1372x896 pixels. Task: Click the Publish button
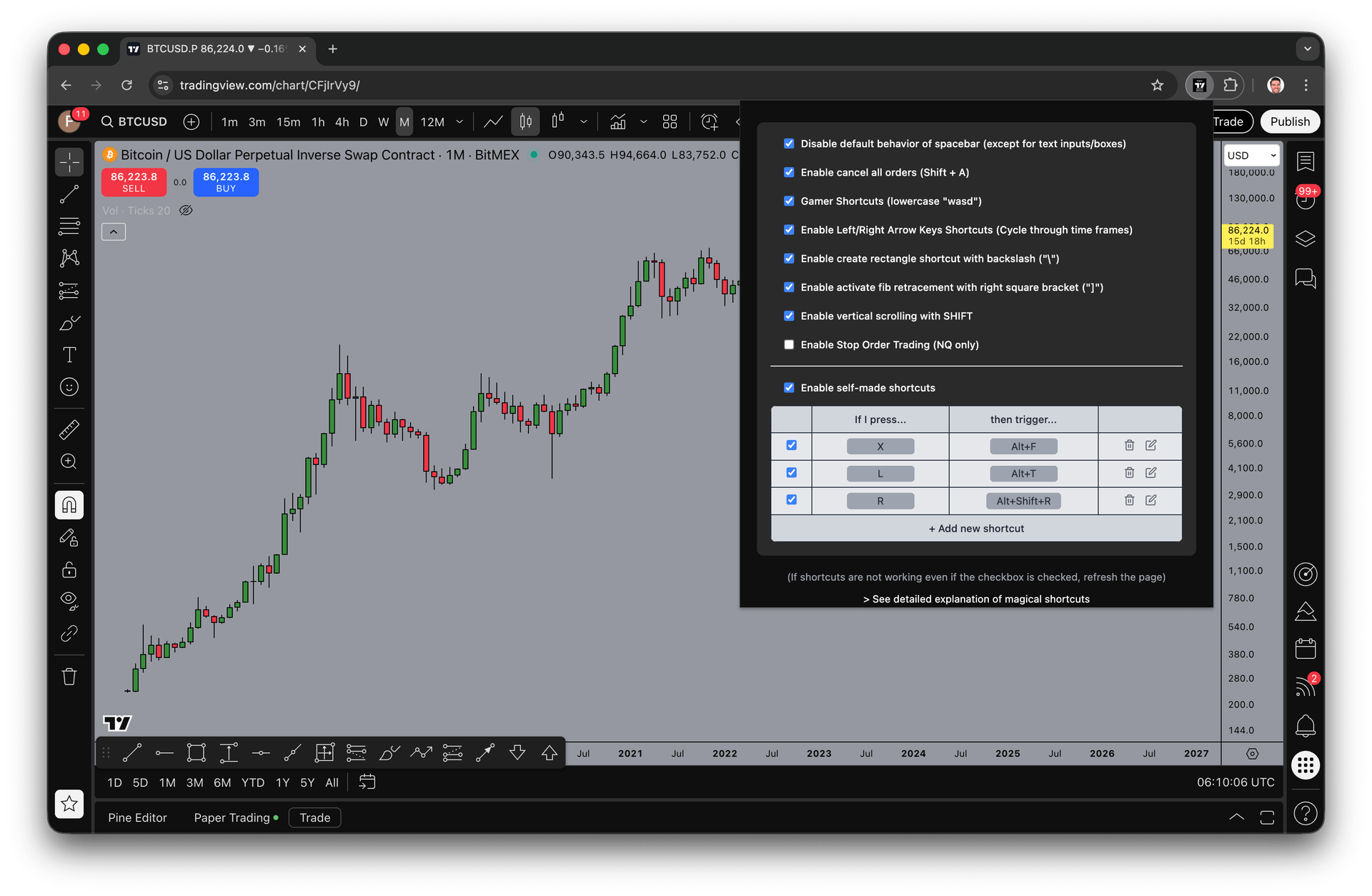1290,121
